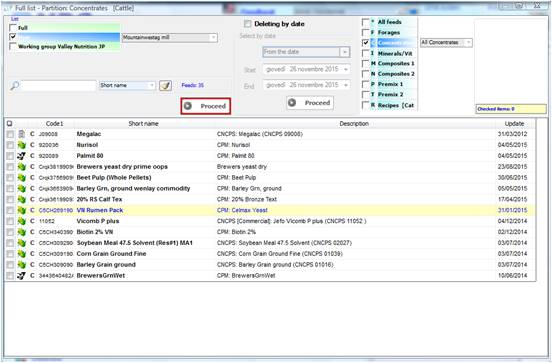This screenshot has width=552, height=363.
Task: Open the Short name search field dropdown
Action: coord(151,86)
